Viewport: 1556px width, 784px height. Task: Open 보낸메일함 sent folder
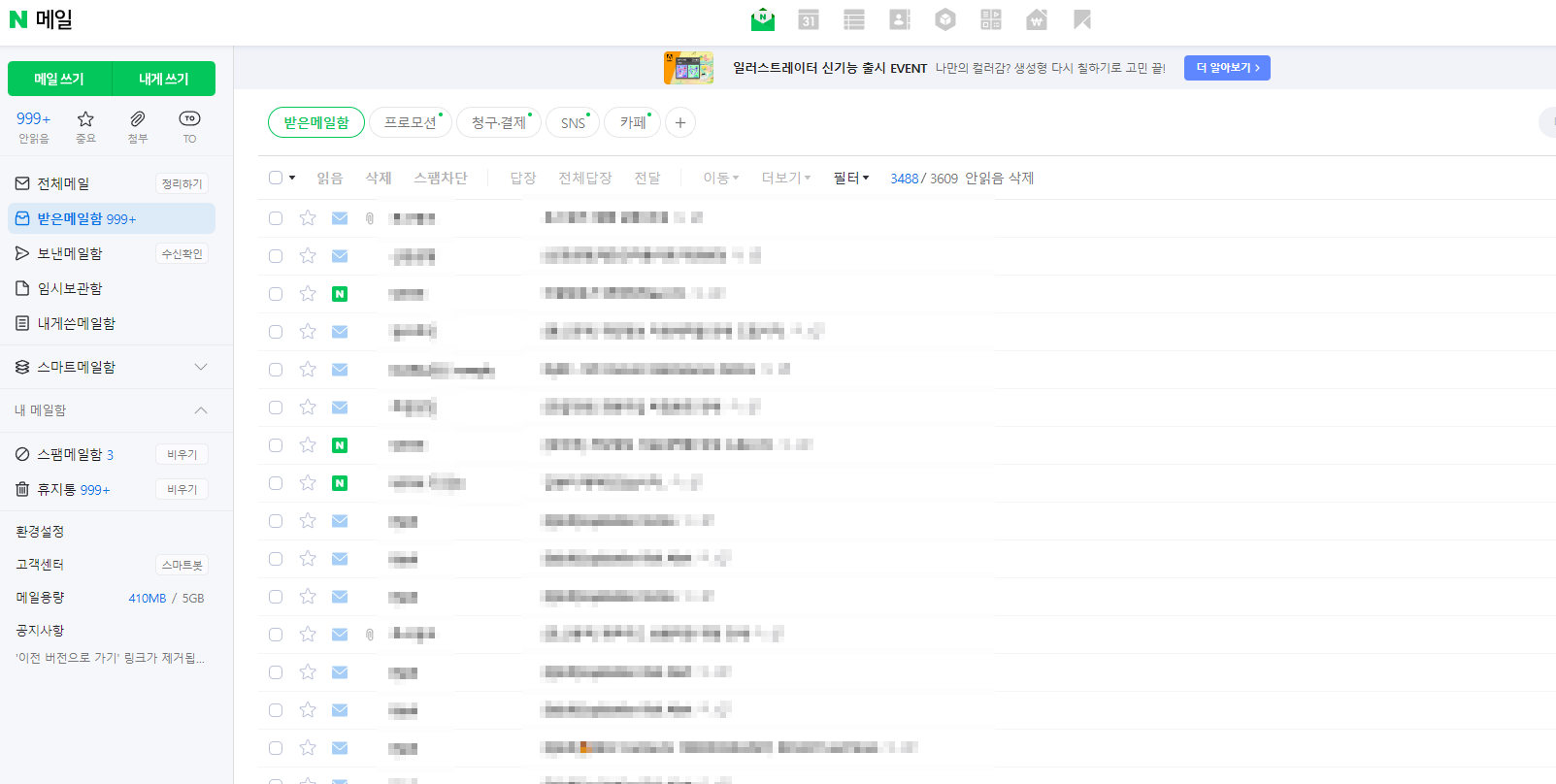(x=69, y=253)
